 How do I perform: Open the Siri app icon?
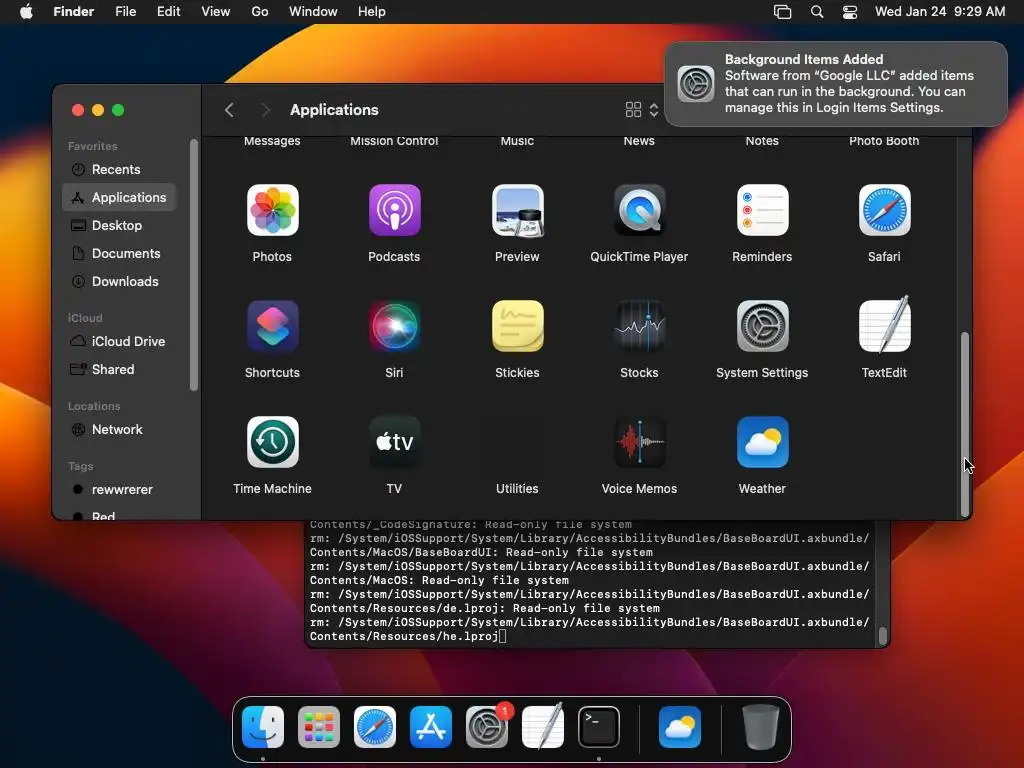click(394, 326)
